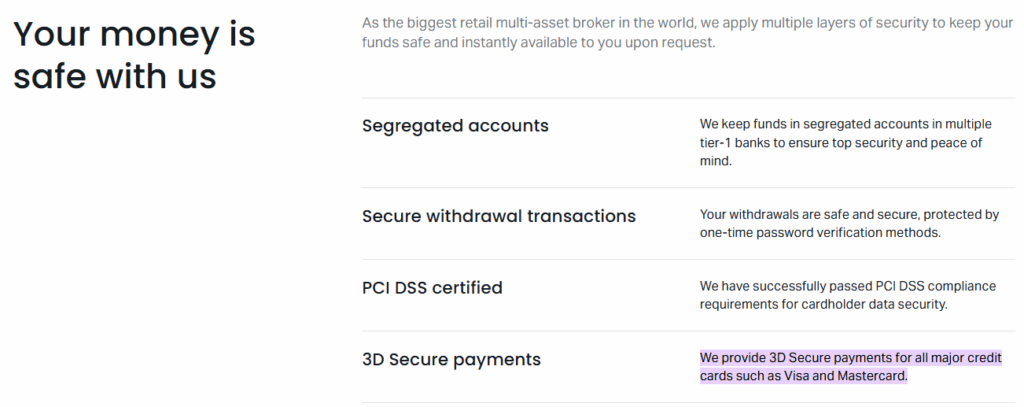1024x407 pixels.
Task: Click the highlighted 3D Secure payments description
Action: pyautogui.click(x=850, y=367)
